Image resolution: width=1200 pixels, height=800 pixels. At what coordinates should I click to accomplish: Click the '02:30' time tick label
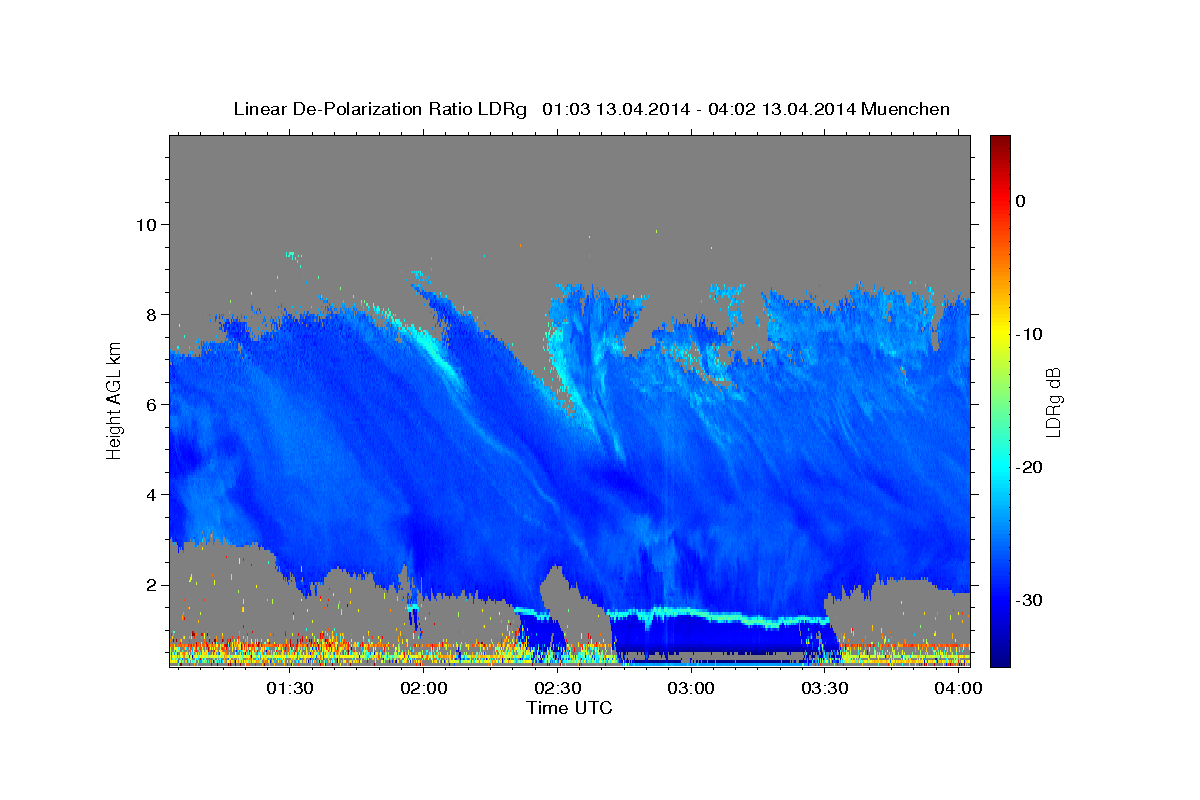[557, 688]
